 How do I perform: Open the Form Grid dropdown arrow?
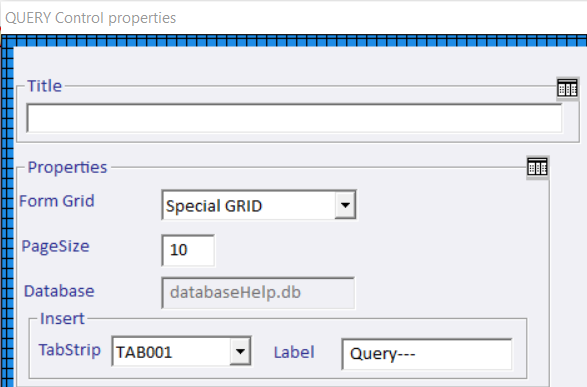click(x=345, y=205)
